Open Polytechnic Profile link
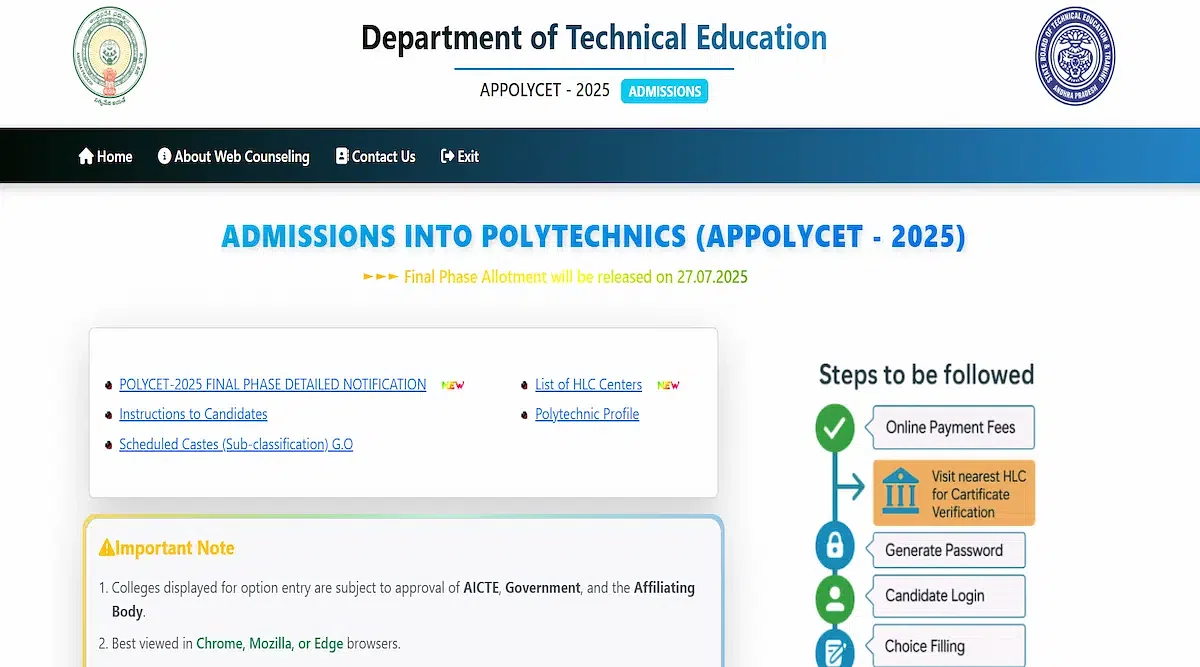 (587, 414)
